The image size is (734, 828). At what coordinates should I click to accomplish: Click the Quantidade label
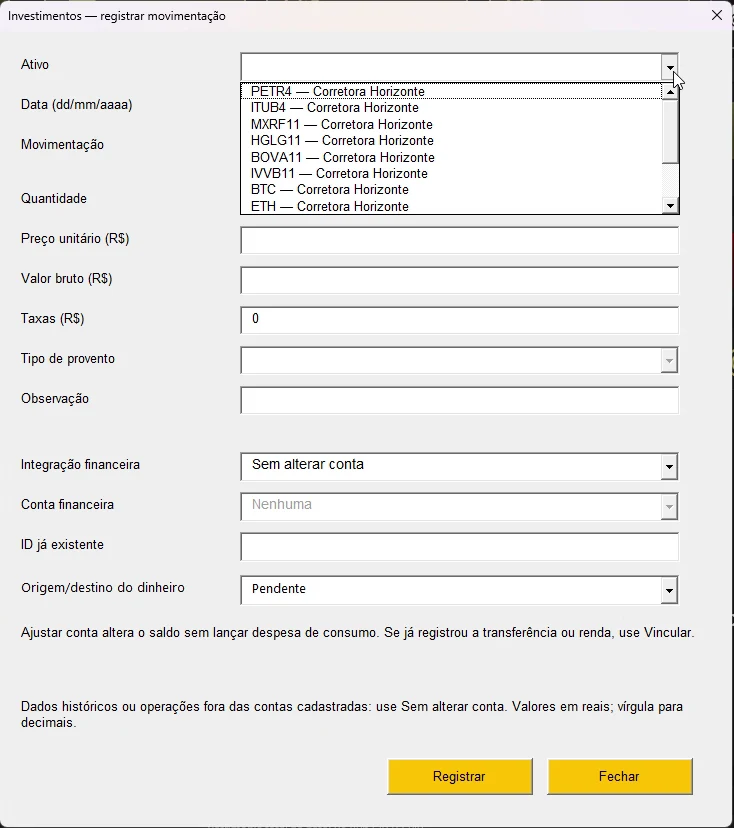[x=54, y=199]
